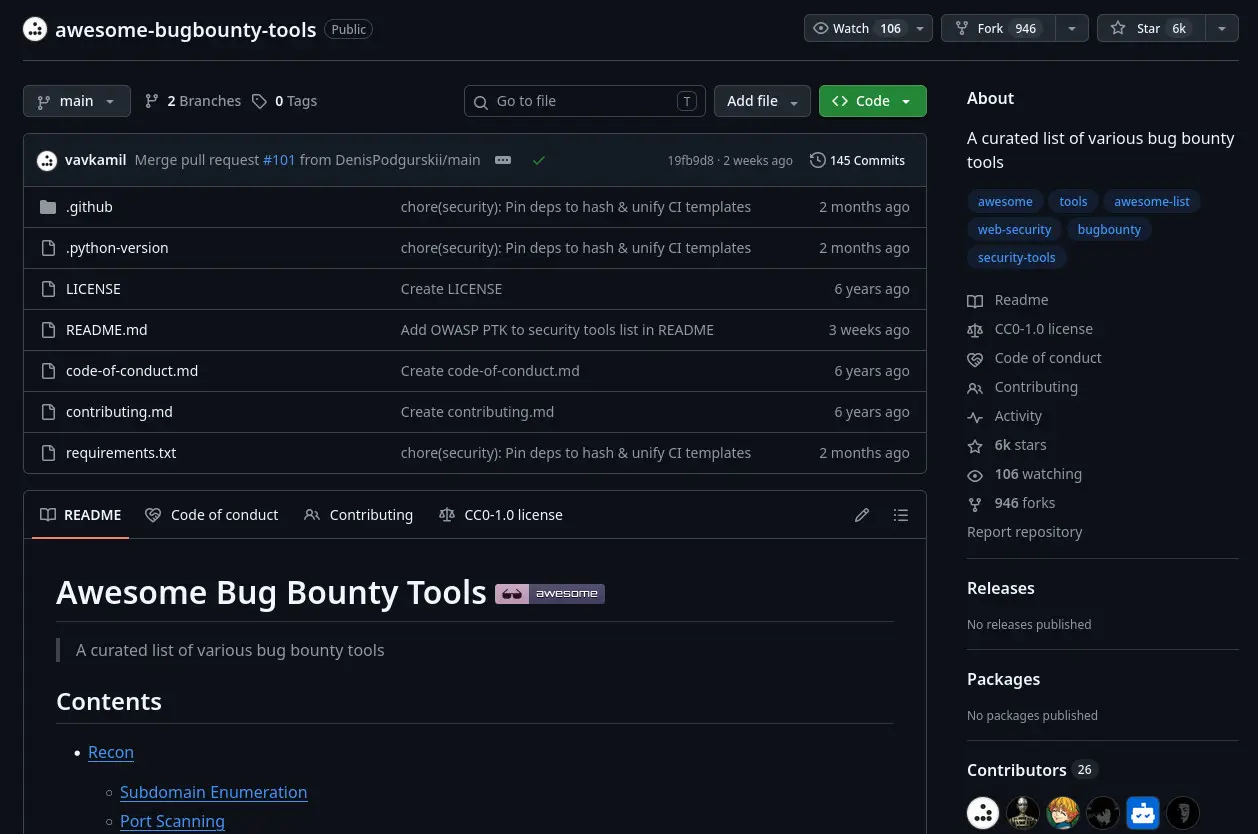Screen dimensions: 1258x834
Task: Jump to Subdomain Enumeration section
Action: 213,792
